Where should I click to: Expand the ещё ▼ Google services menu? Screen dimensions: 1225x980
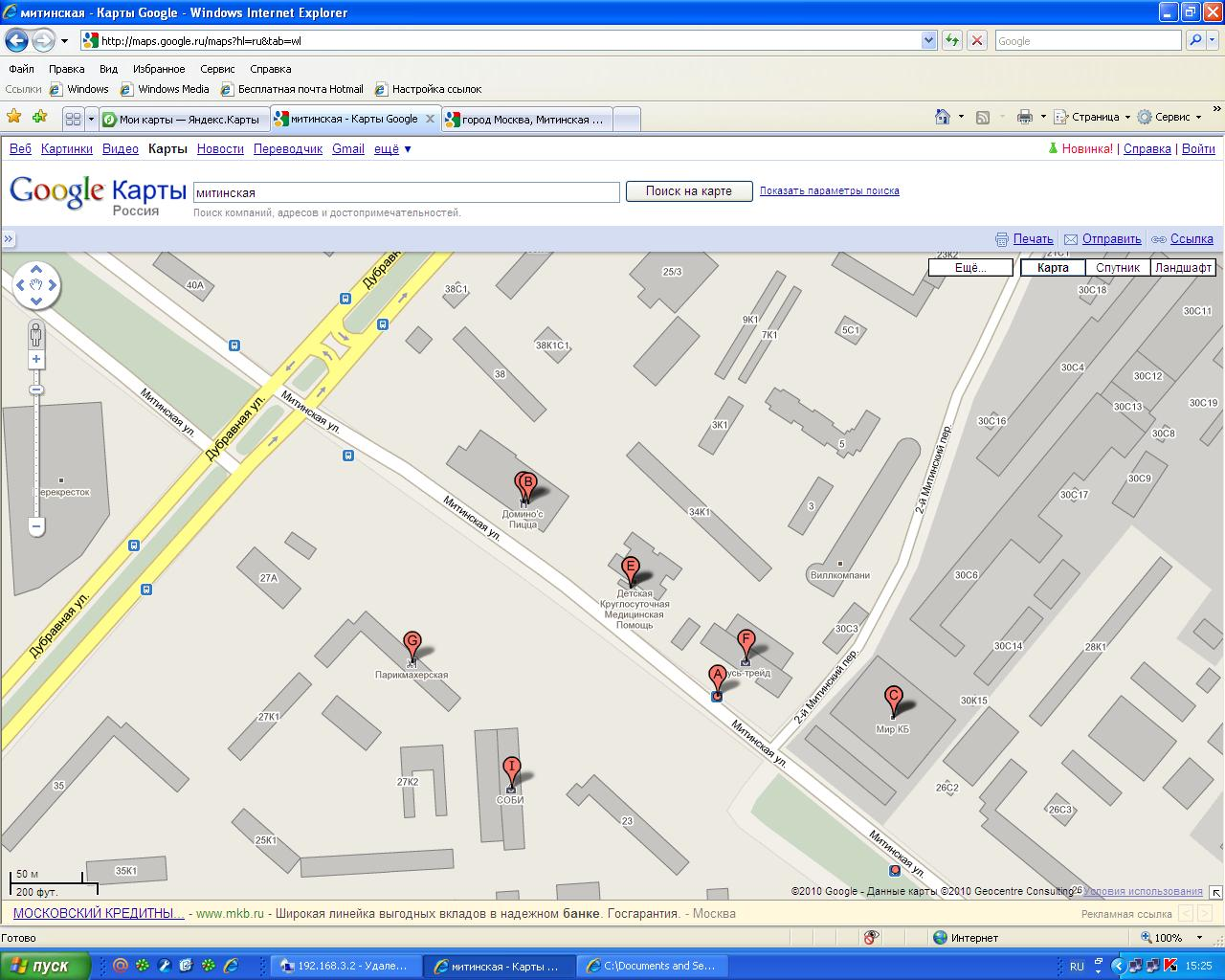pos(392,149)
